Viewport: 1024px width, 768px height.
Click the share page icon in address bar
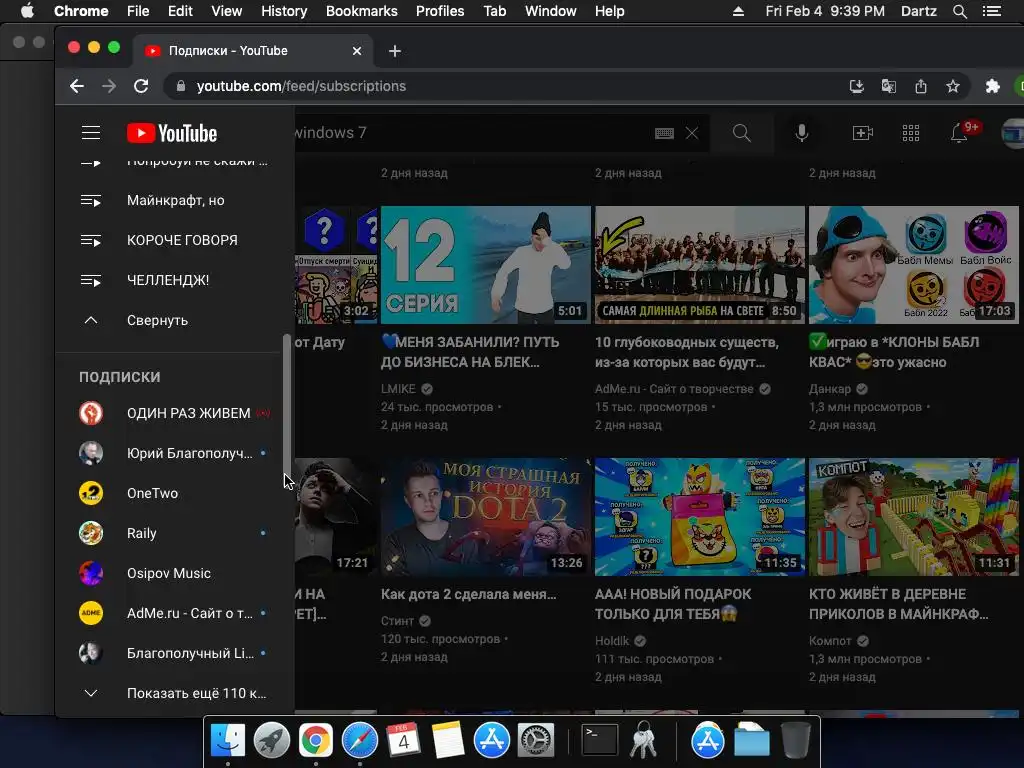[x=921, y=86]
